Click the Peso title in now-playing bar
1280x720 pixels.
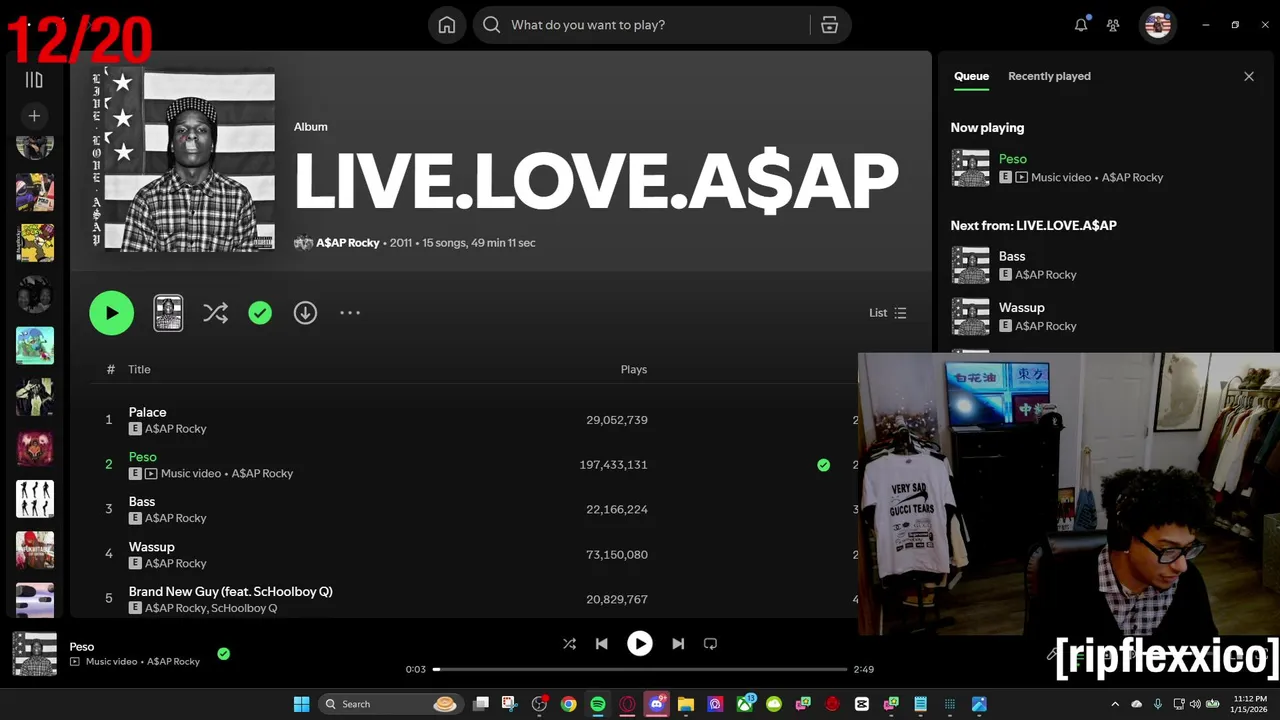[x=82, y=647]
